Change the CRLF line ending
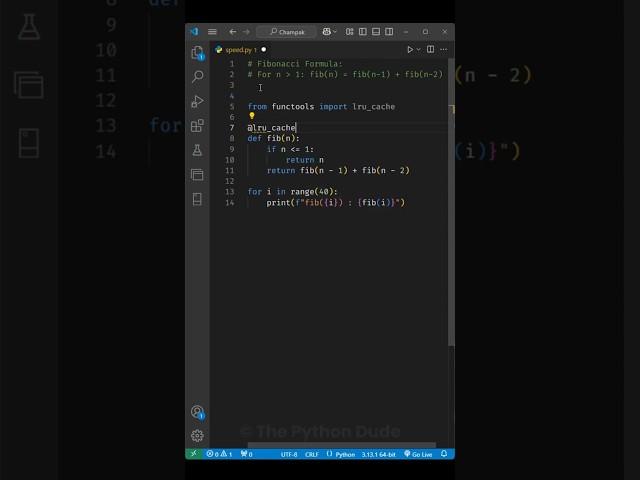 [312, 454]
